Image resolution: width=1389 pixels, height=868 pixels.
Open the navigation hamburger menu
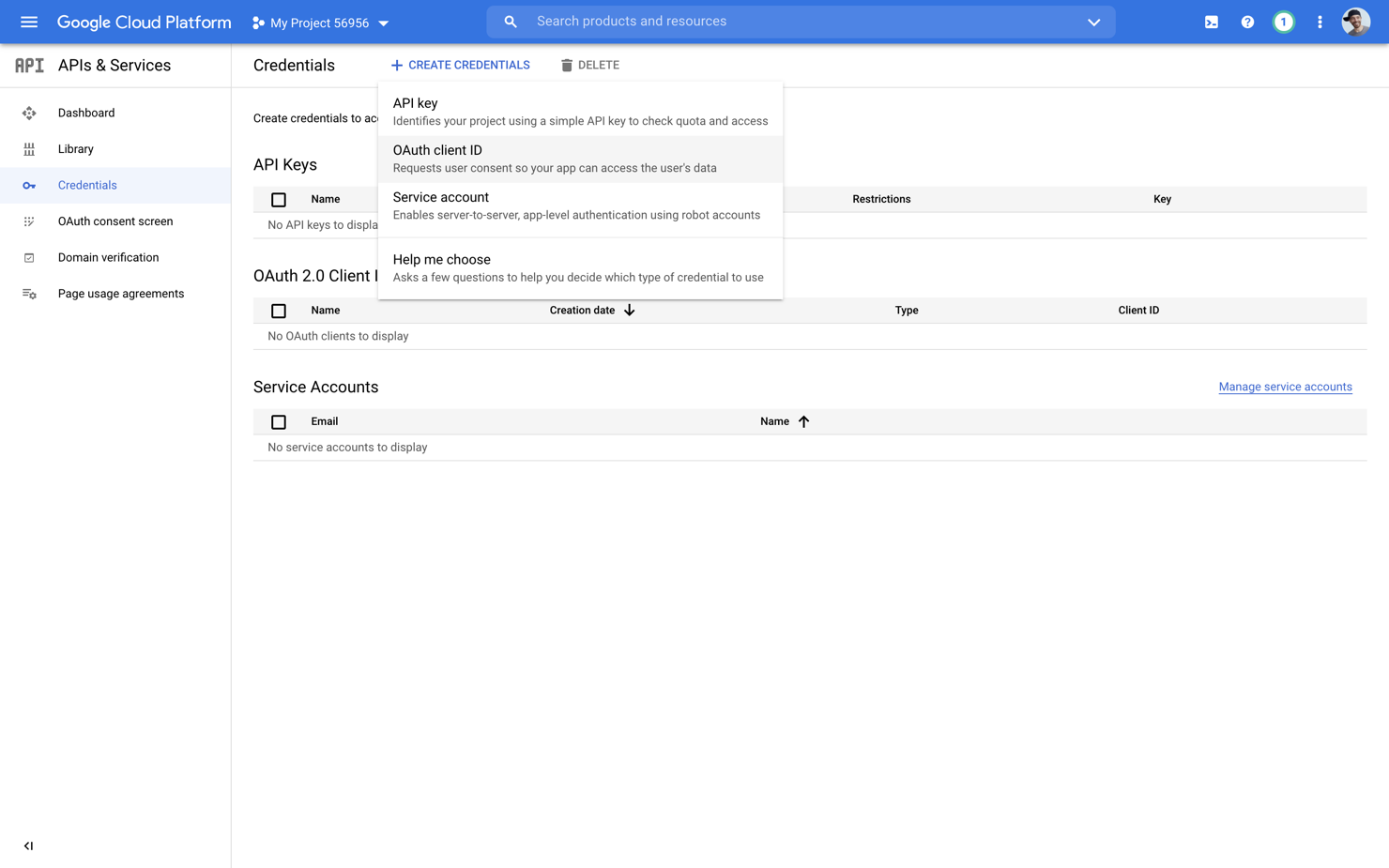28,22
